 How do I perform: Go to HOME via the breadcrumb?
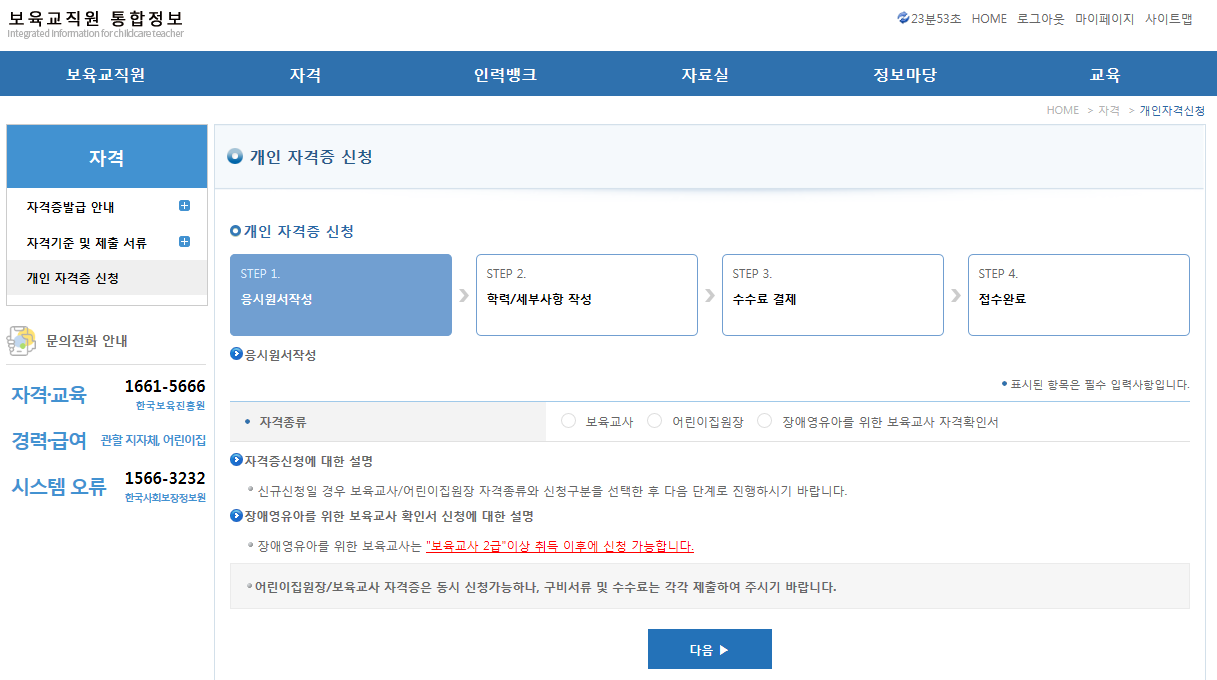pos(1062,110)
